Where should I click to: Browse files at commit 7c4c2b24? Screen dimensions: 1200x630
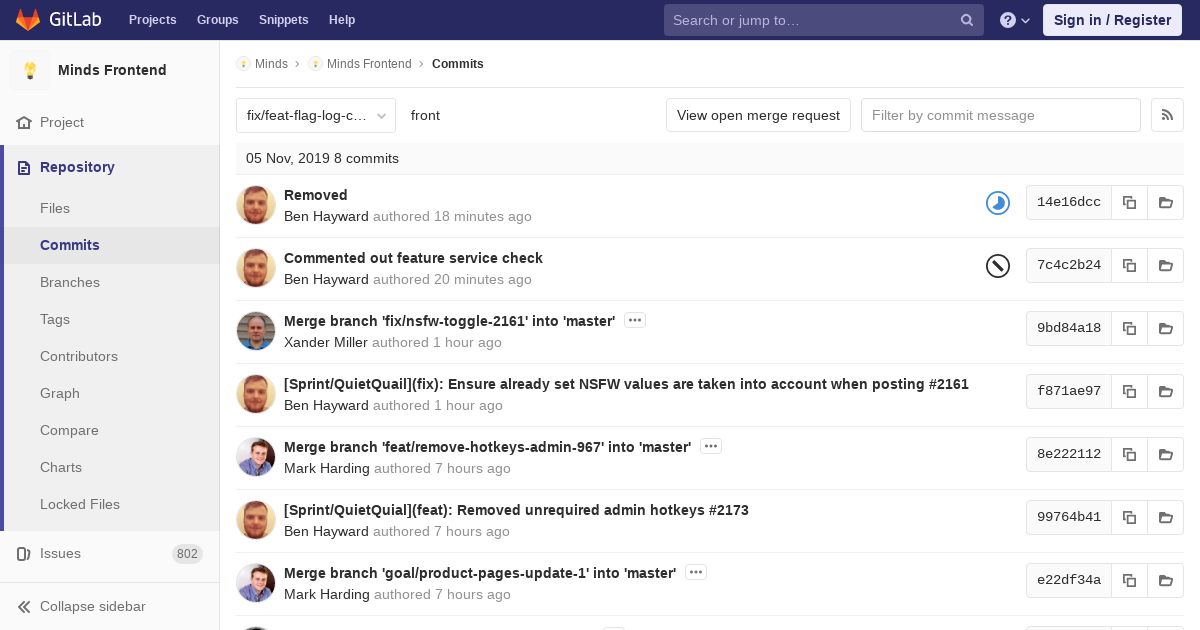[x=1165, y=265]
